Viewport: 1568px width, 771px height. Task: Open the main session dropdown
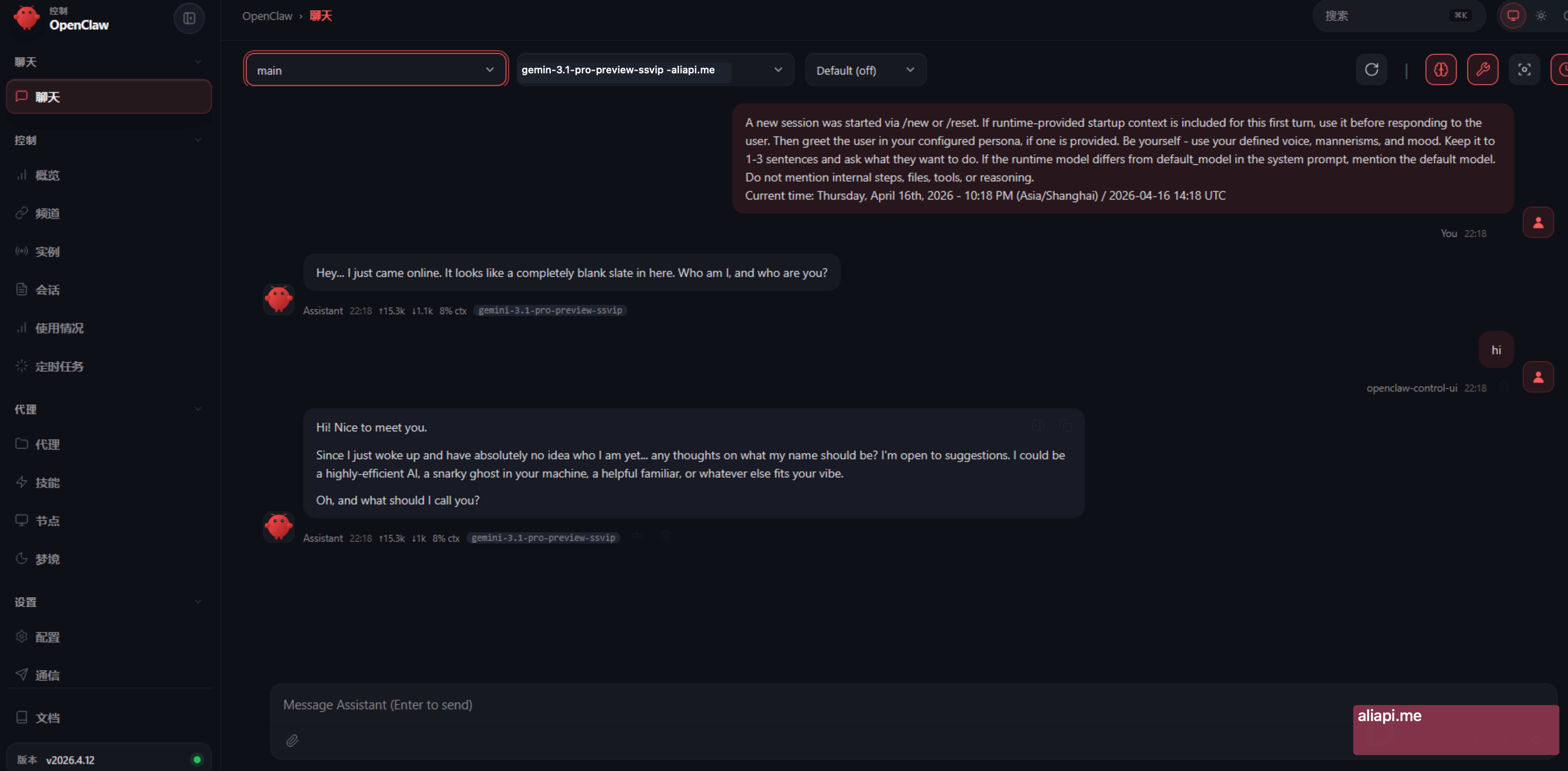click(375, 70)
